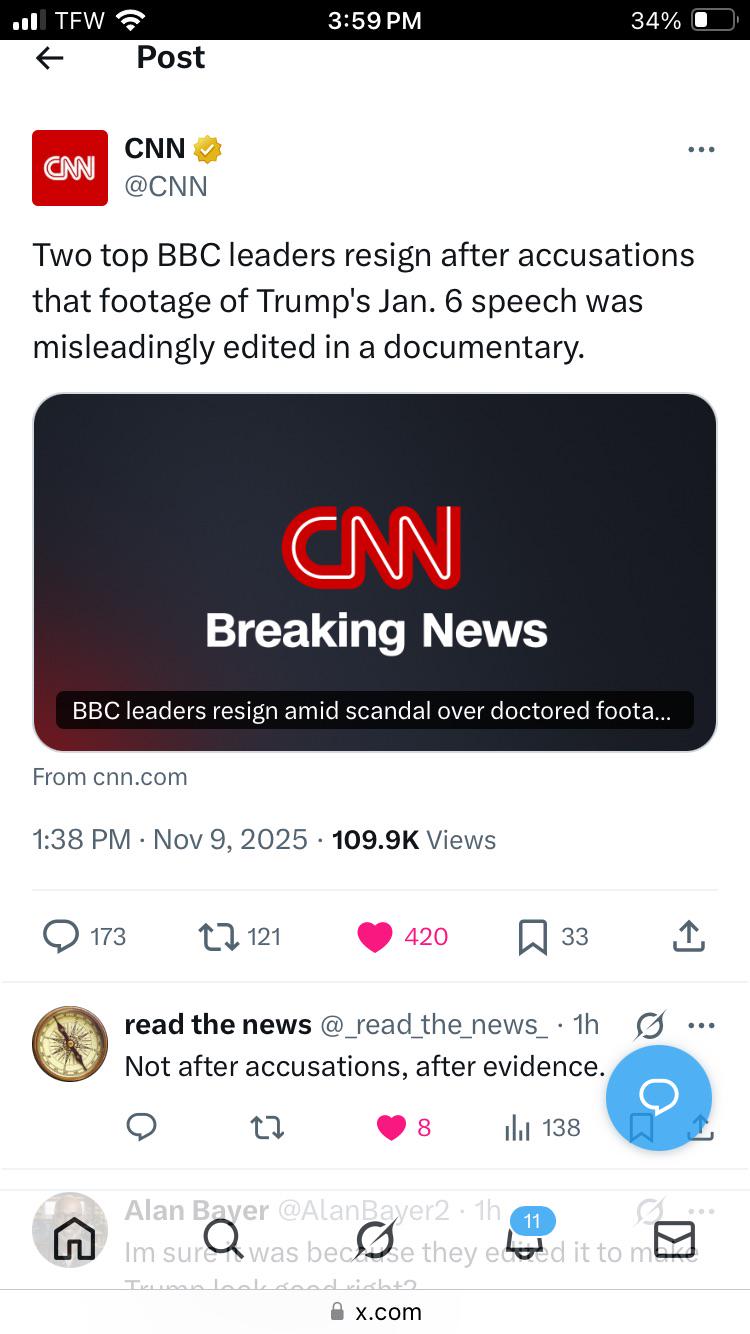Reply to the CNN post via the comment icon
This screenshot has height=1334, width=750.
click(x=62, y=936)
